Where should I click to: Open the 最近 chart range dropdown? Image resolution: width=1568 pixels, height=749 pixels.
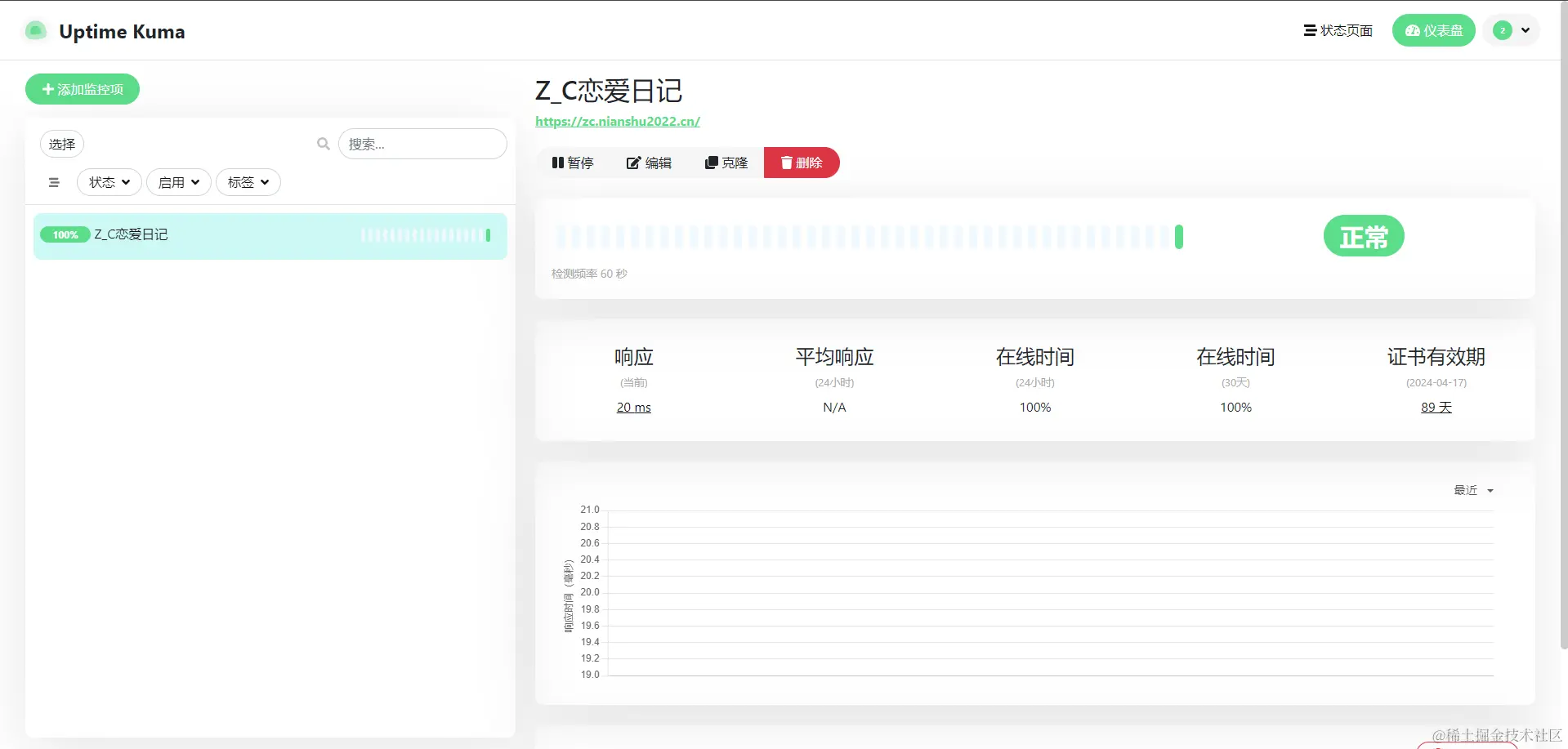[x=1471, y=490]
